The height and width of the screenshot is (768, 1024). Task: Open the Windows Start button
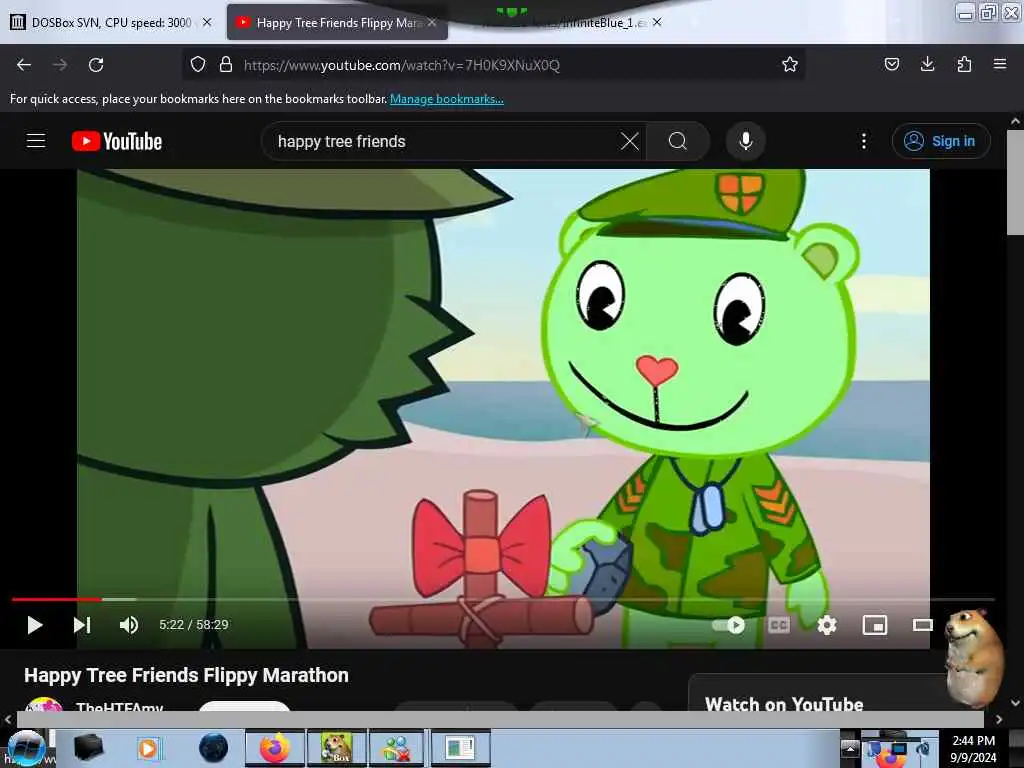coord(25,748)
